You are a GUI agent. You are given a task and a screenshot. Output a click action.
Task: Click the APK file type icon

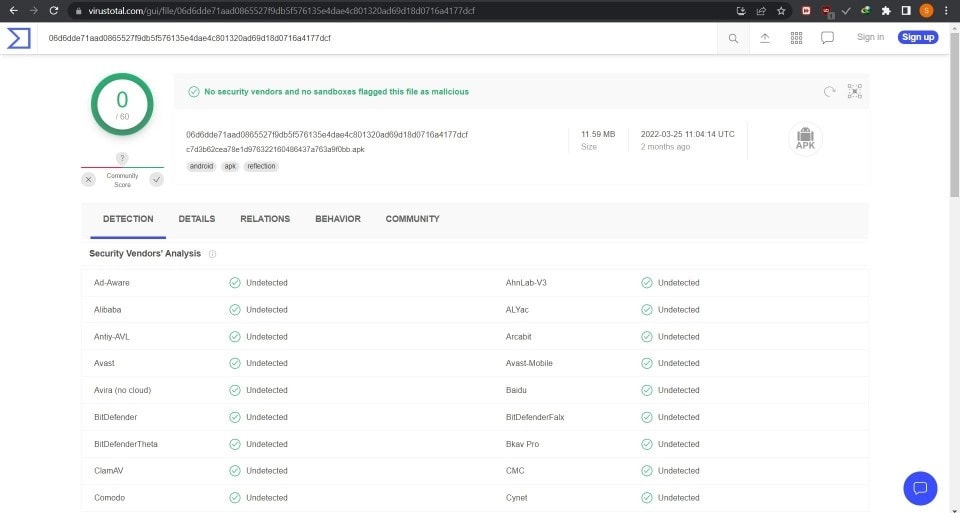pyautogui.click(x=805, y=139)
